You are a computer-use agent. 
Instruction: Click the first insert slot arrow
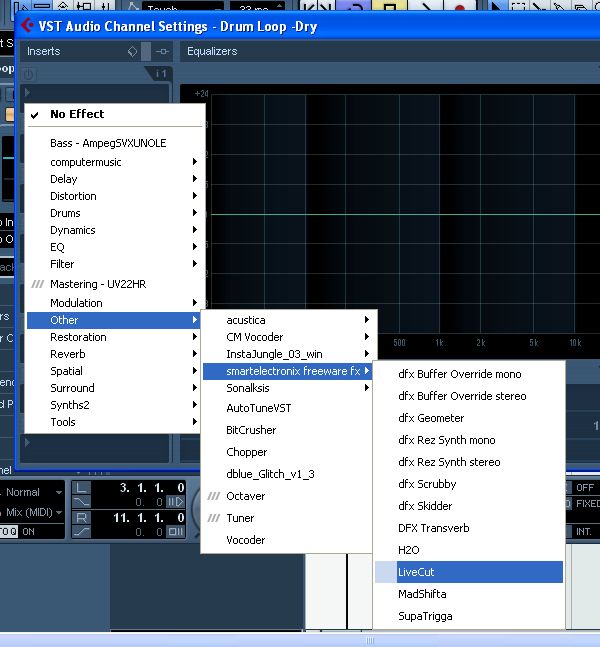[27, 92]
